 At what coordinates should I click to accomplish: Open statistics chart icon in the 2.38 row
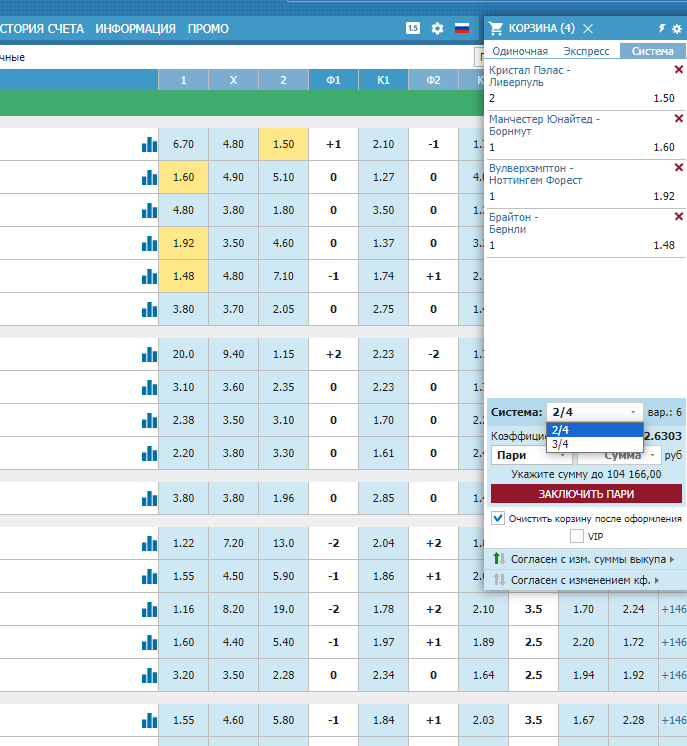149,420
